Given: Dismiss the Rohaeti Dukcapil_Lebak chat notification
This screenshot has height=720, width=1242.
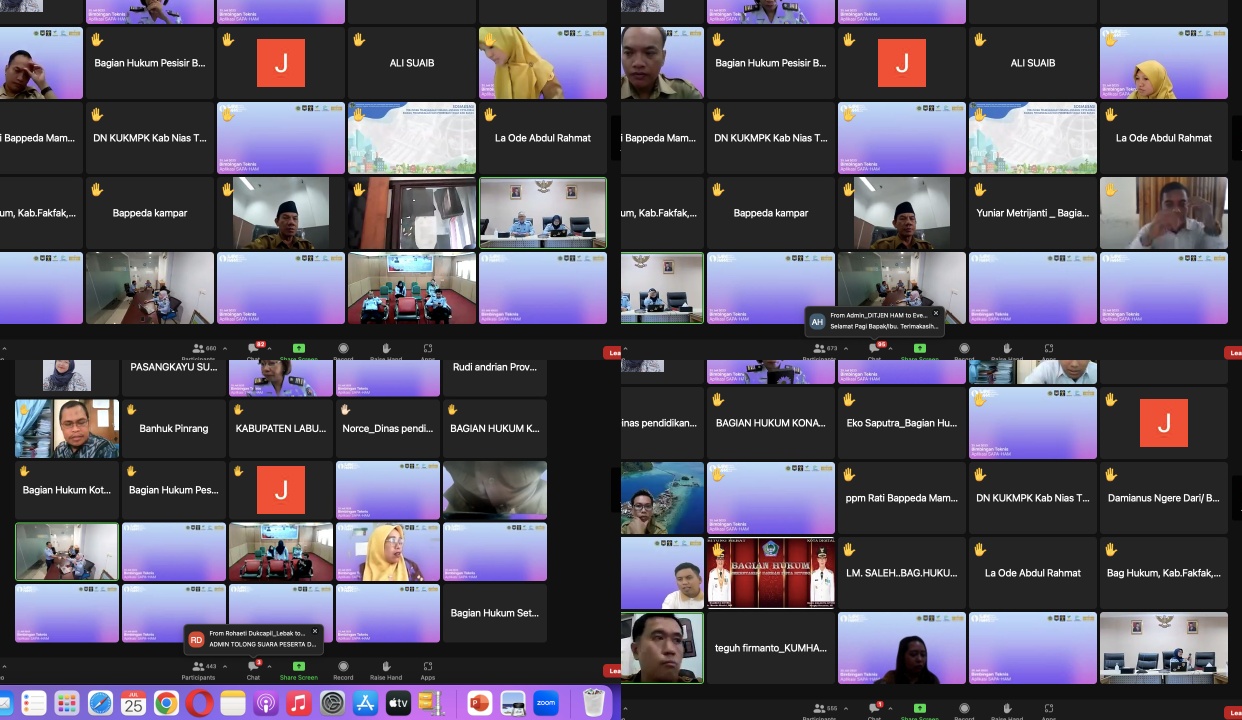Looking at the screenshot, I should [x=315, y=631].
